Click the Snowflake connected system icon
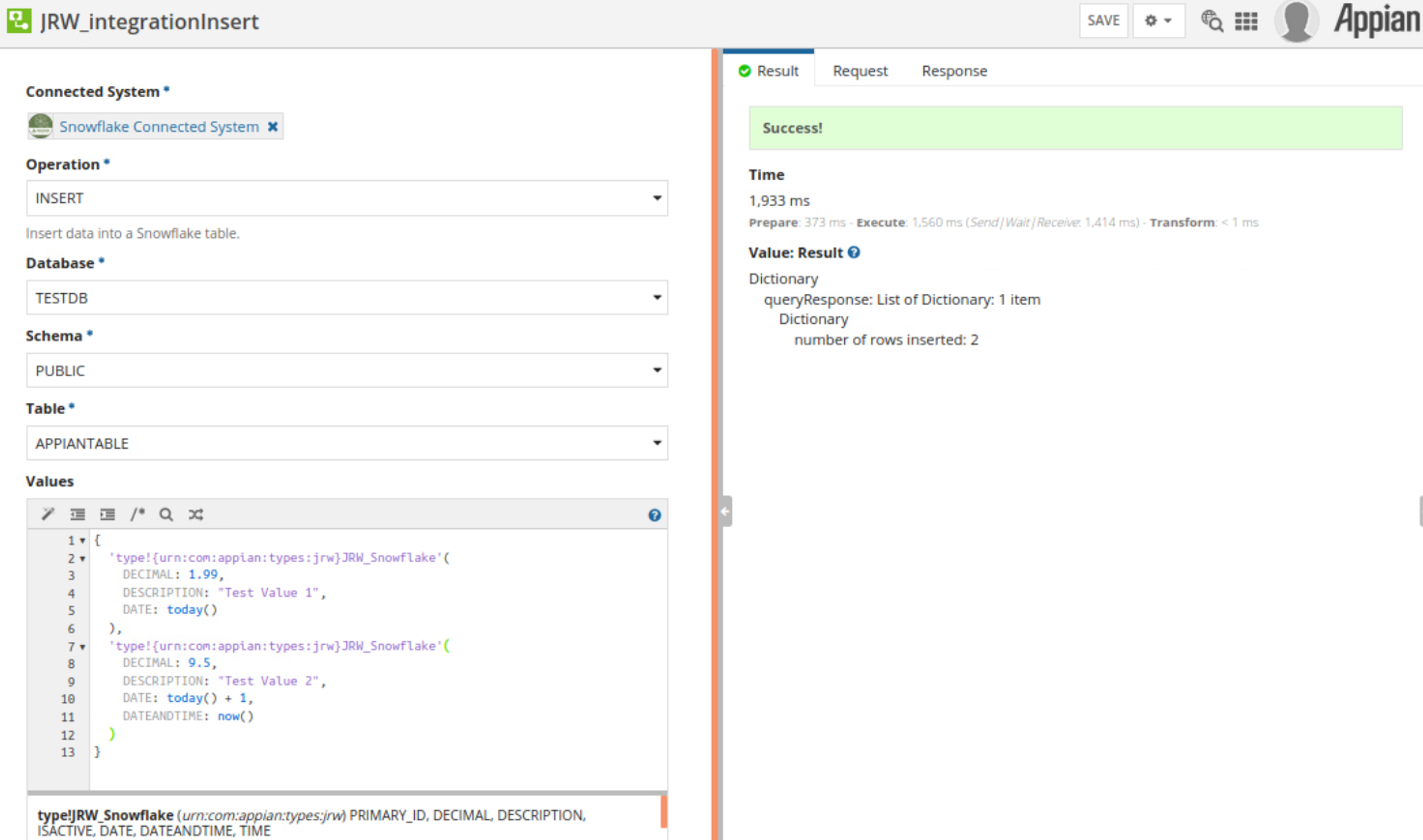This screenshot has height=840, width=1423. (x=40, y=126)
